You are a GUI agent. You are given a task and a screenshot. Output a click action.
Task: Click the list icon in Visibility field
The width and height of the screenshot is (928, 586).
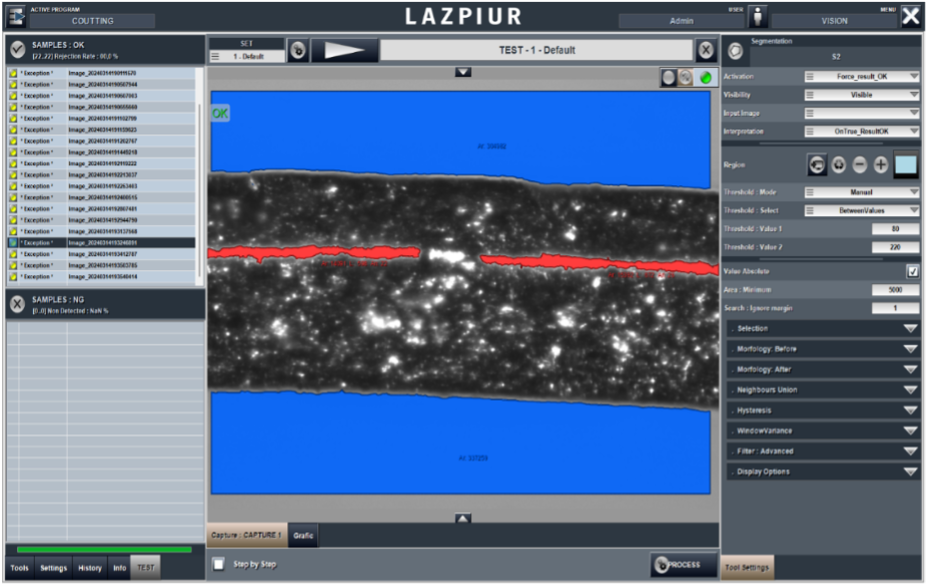(x=810, y=95)
